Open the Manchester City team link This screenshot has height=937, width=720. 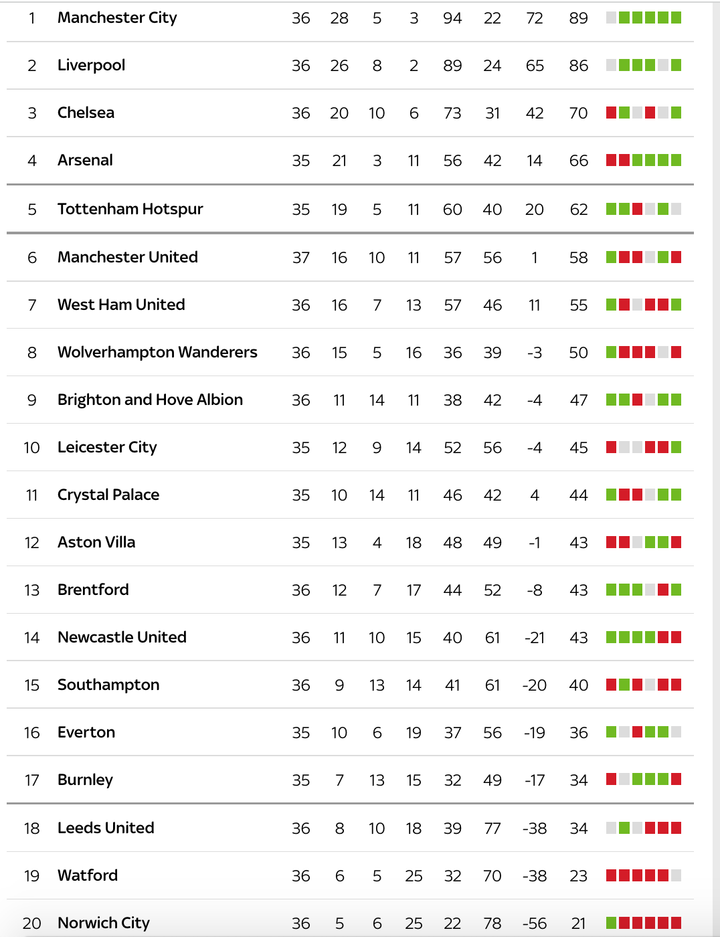click(x=117, y=18)
